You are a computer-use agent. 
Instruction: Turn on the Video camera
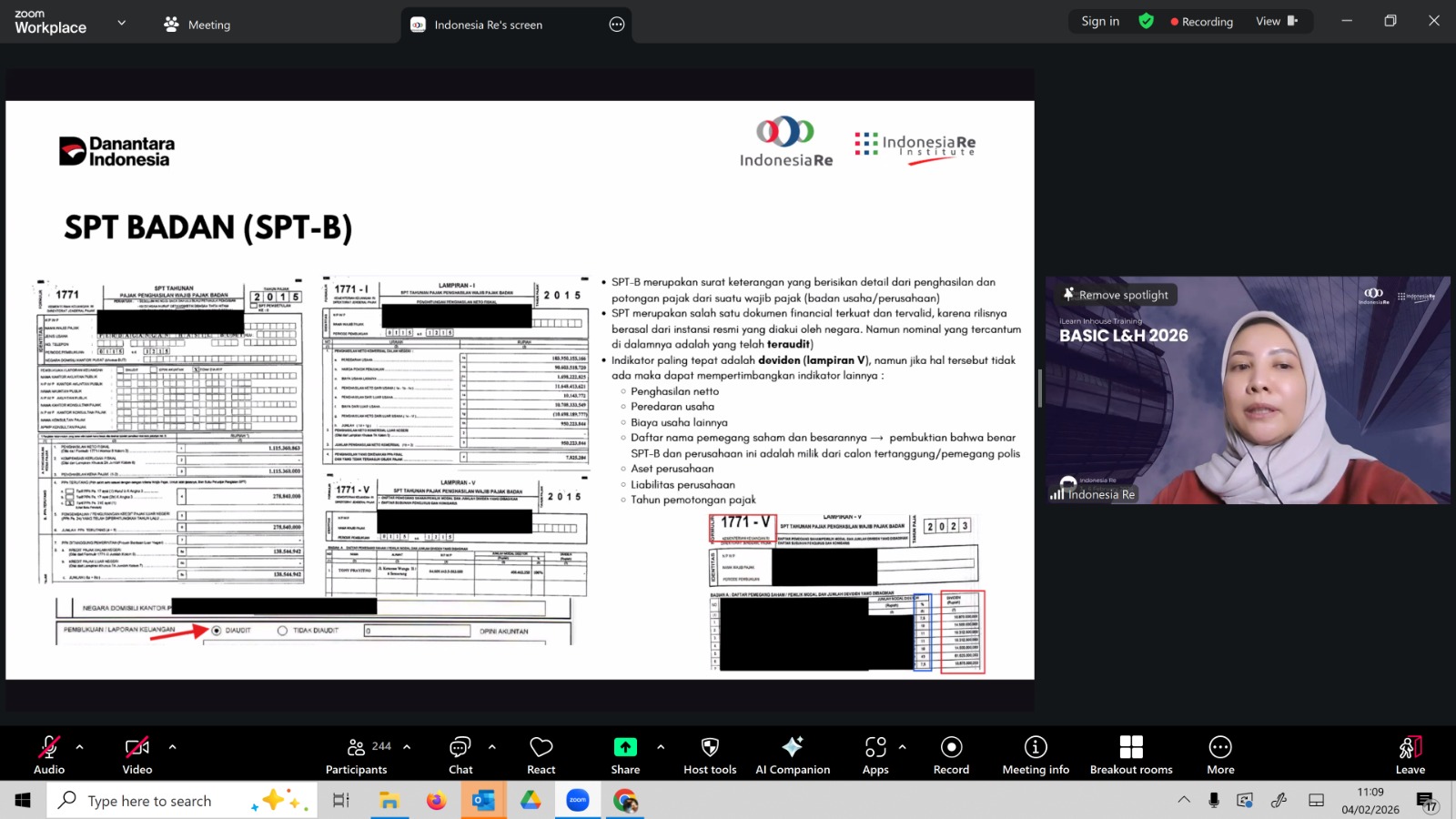coord(137,755)
